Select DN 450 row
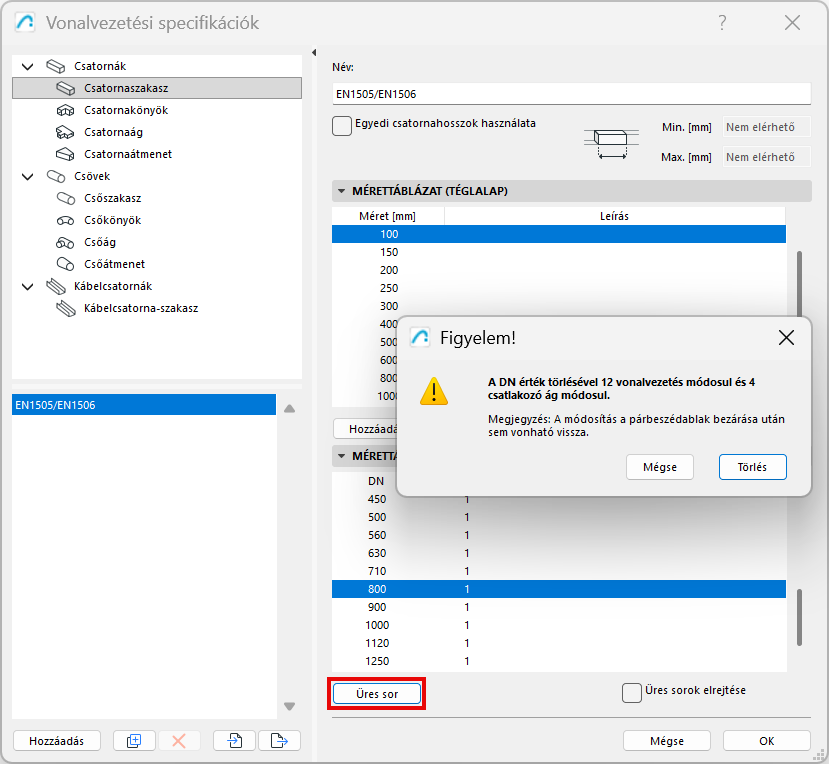This screenshot has width=829, height=764. 559,501
